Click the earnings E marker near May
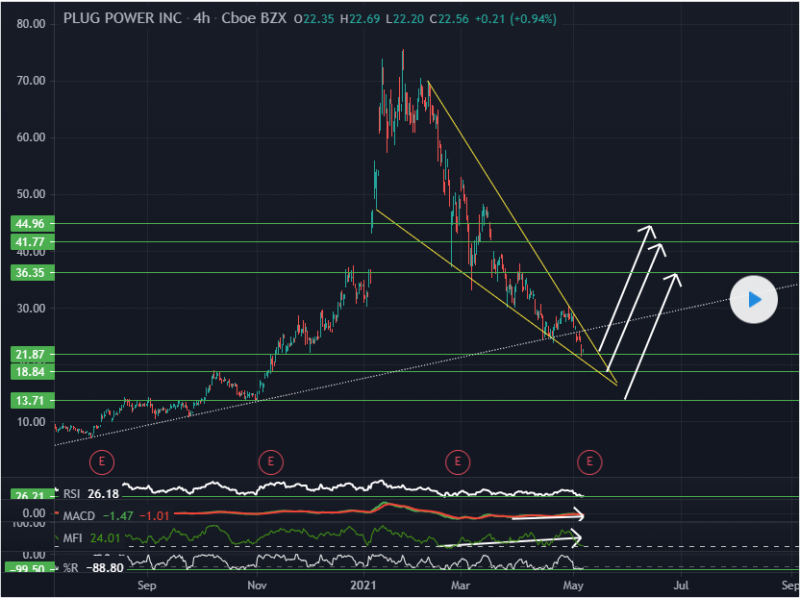Screen dimensions: 800x598 point(591,461)
